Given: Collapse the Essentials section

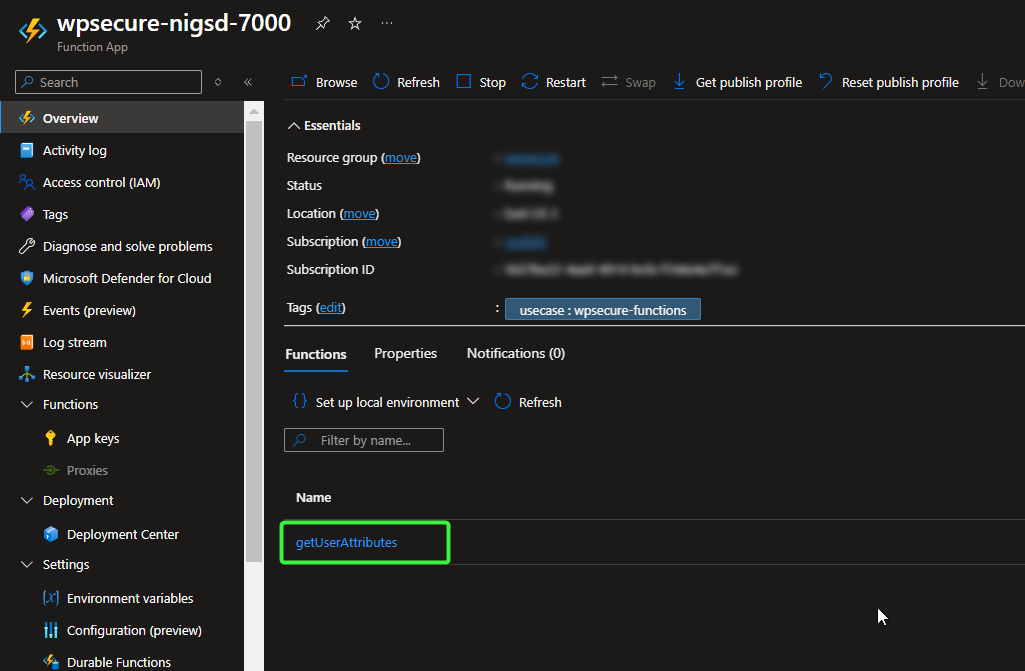Looking at the screenshot, I should click(x=294, y=125).
